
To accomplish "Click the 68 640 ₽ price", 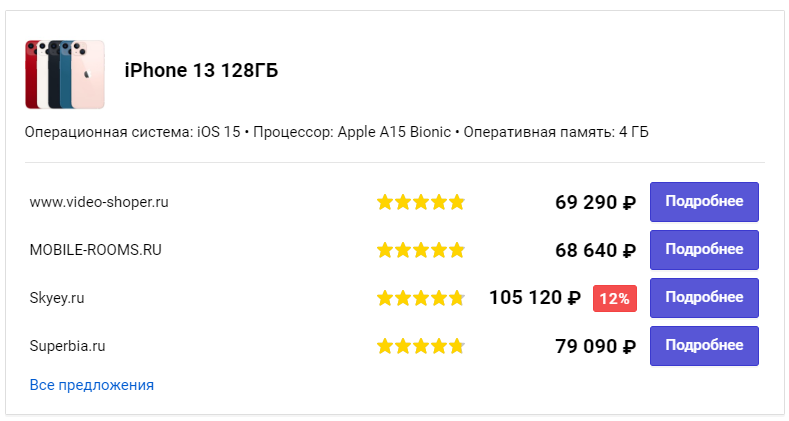I will point(595,250).
